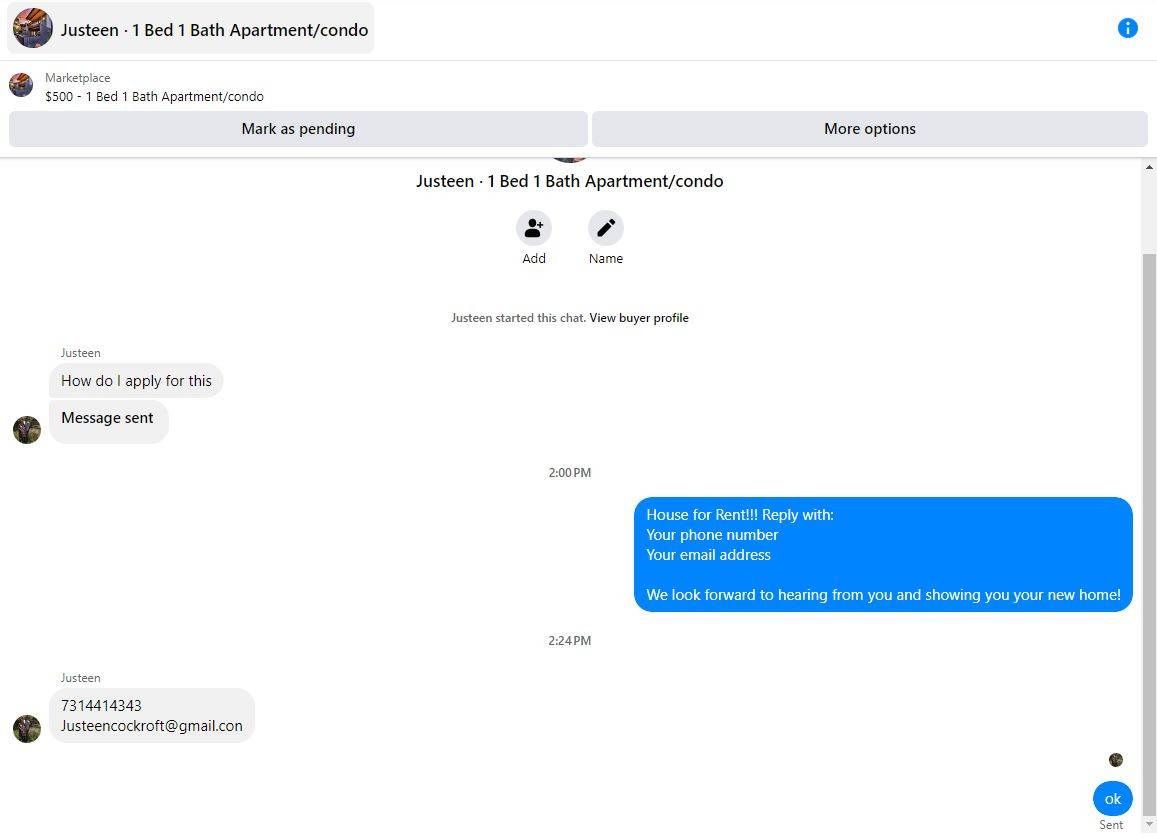Viewport: 1157px width, 838px height.
Task: Open the conversation information icon
Action: click(1127, 28)
